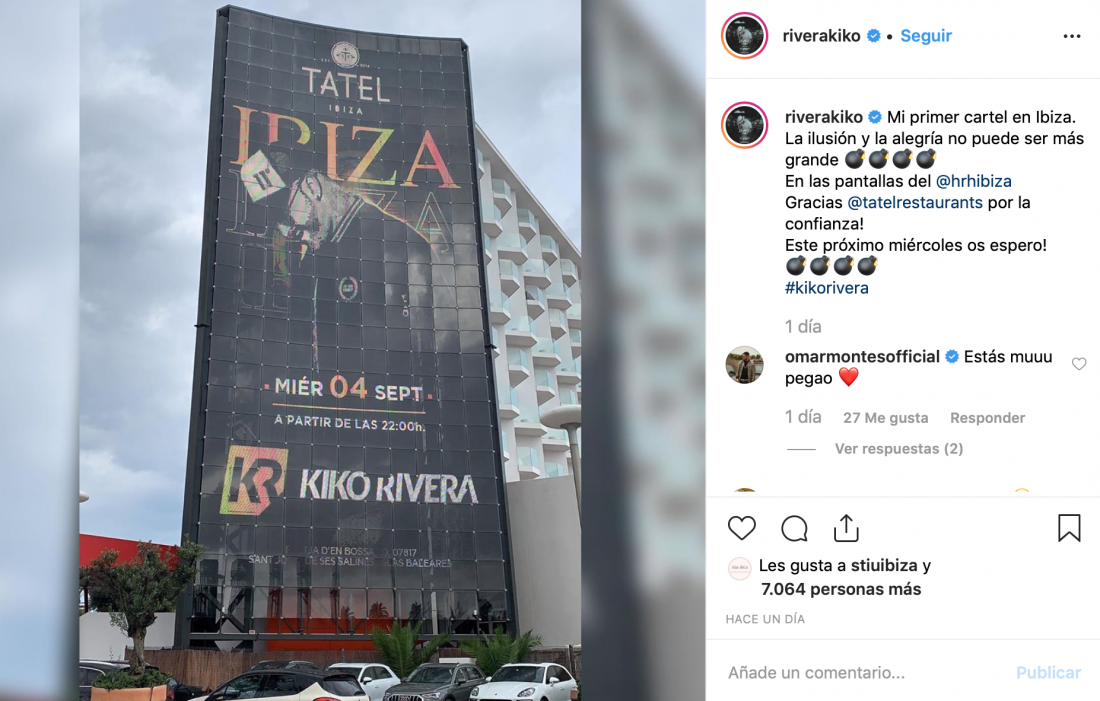Viewport: 1100px width, 701px height.
Task: Open the three-dots more options menu
Action: (x=1072, y=36)
